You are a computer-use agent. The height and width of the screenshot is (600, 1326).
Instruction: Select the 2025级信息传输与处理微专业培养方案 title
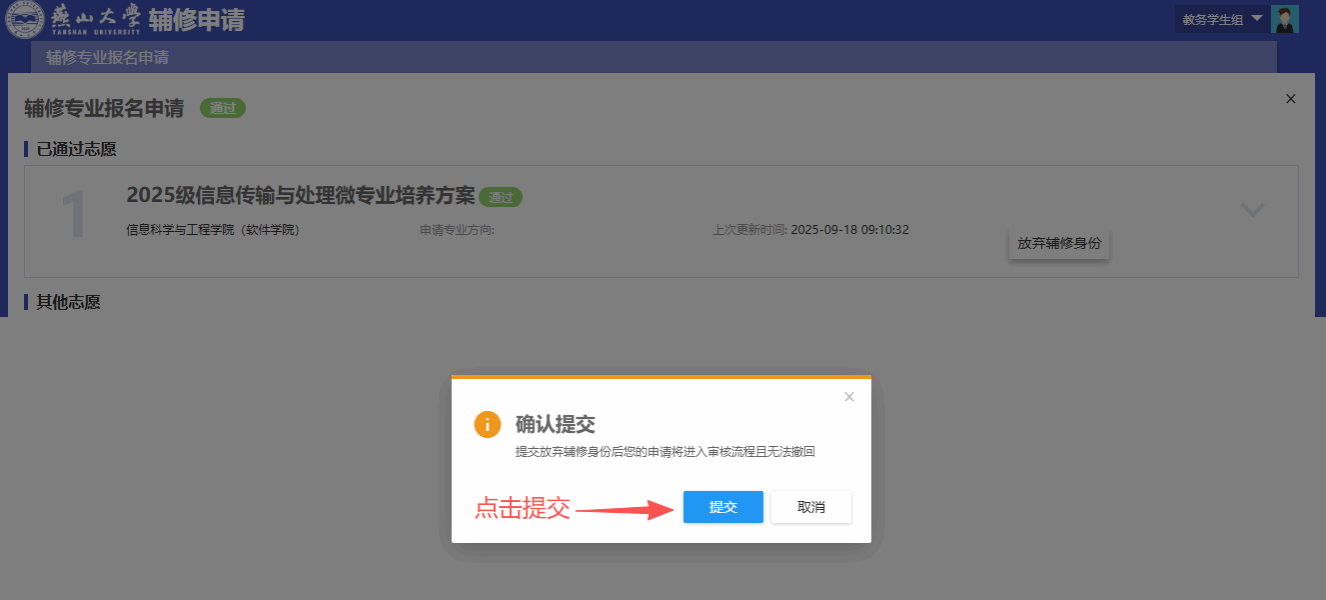[x=300, y=195]
